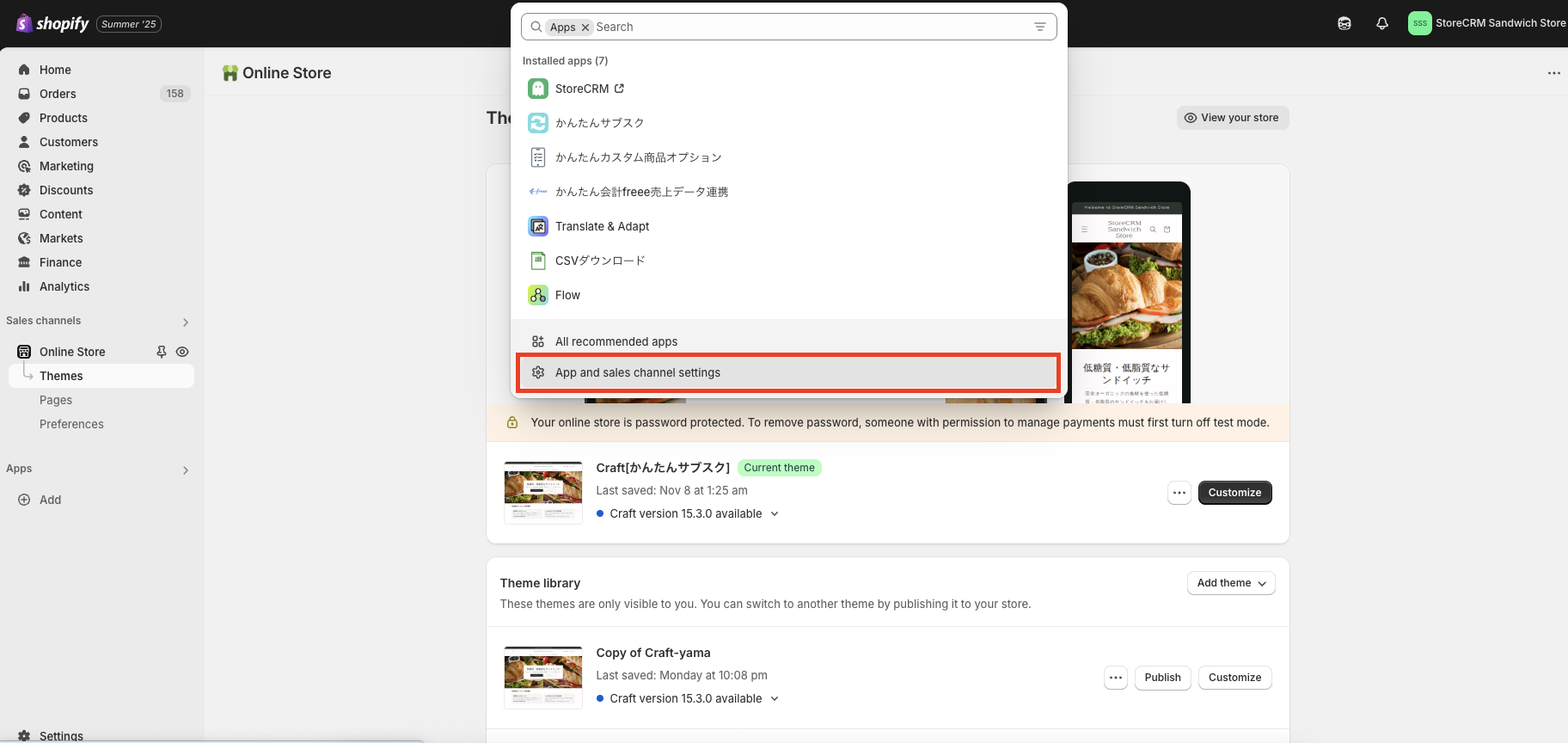Image resolution: width=1568 pixels, height=743 pixels.
Task: Click Customize for current theme
Action: [x=1234, y=493]
